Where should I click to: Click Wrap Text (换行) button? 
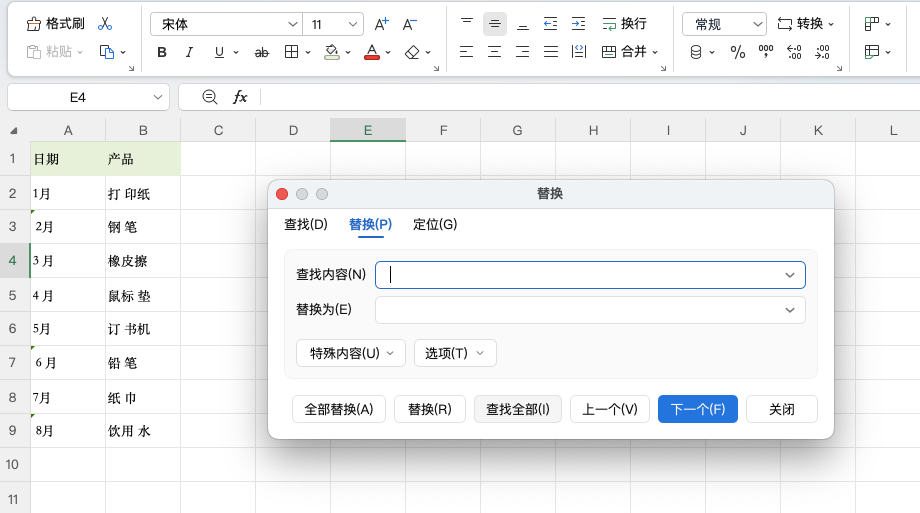624,23
